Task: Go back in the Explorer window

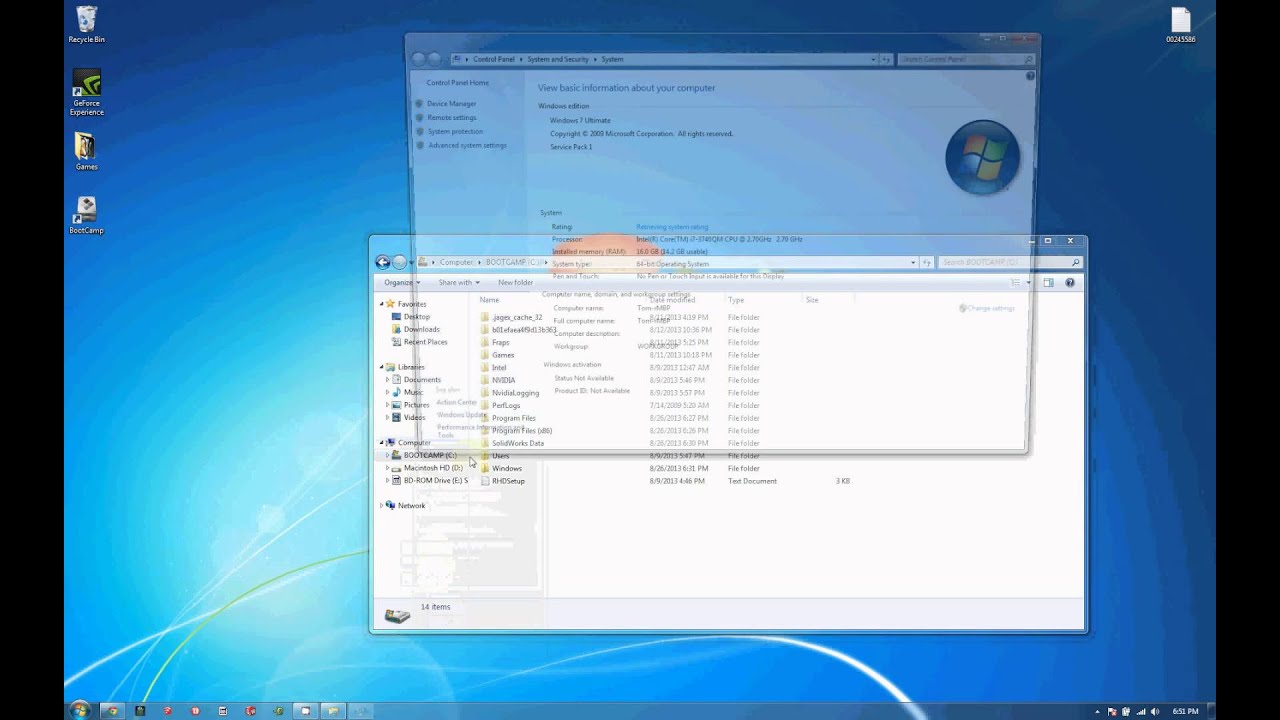Action: pyautogui.click(x=382, y=262)
